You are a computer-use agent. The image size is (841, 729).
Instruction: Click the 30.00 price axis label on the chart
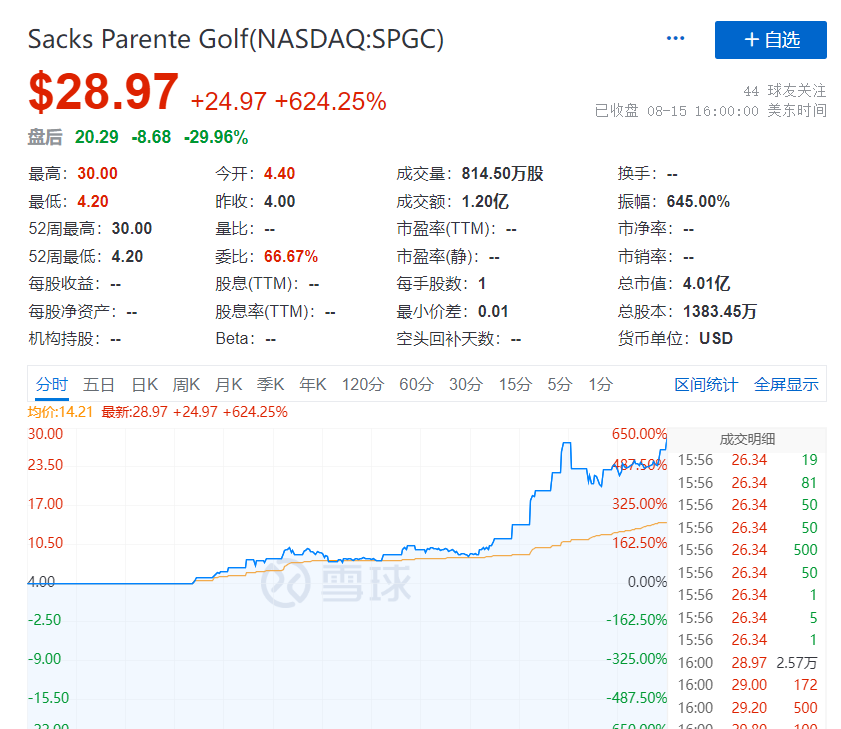45,433
